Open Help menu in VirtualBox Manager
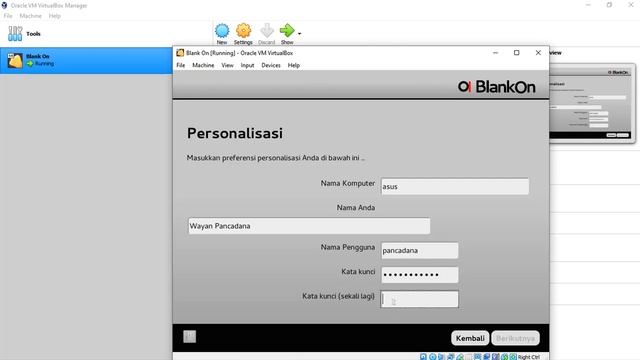This screenshot has height=360, width=640. [x=54, y=16]
